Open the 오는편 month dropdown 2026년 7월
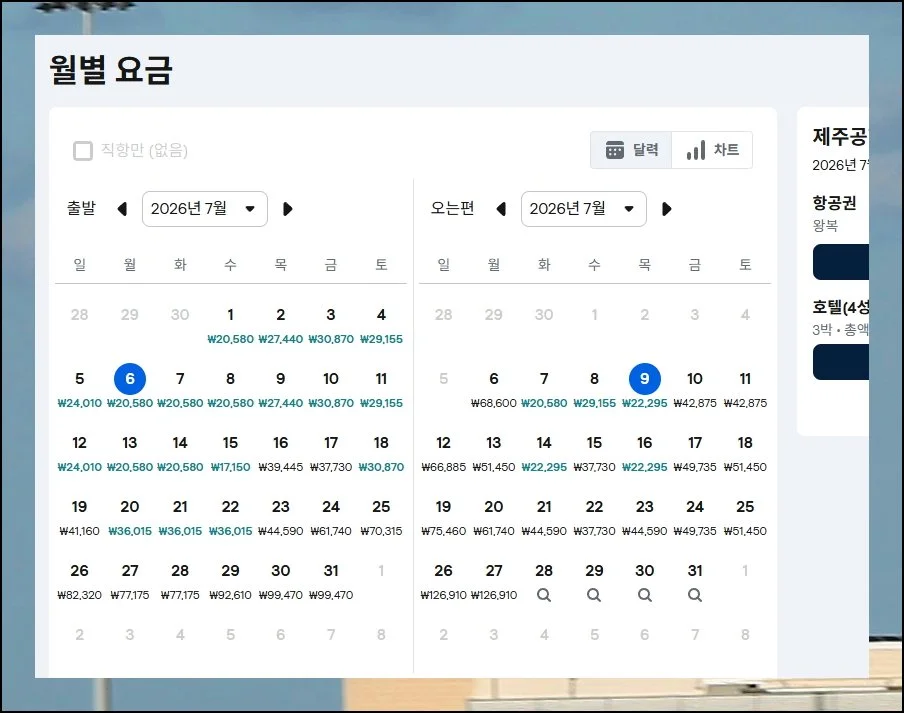 [583, 209]
